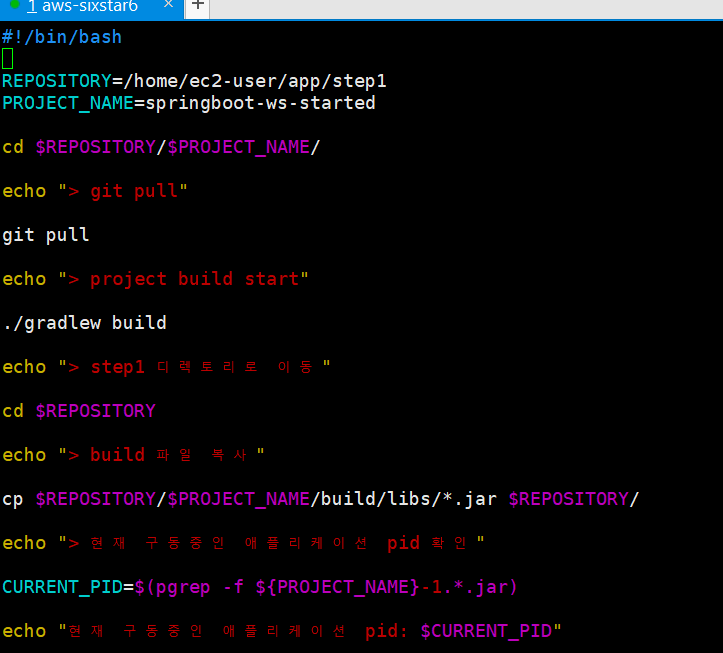723x653 pixels.
Task: Click the new tab plus button
Action: pos(198,6)
